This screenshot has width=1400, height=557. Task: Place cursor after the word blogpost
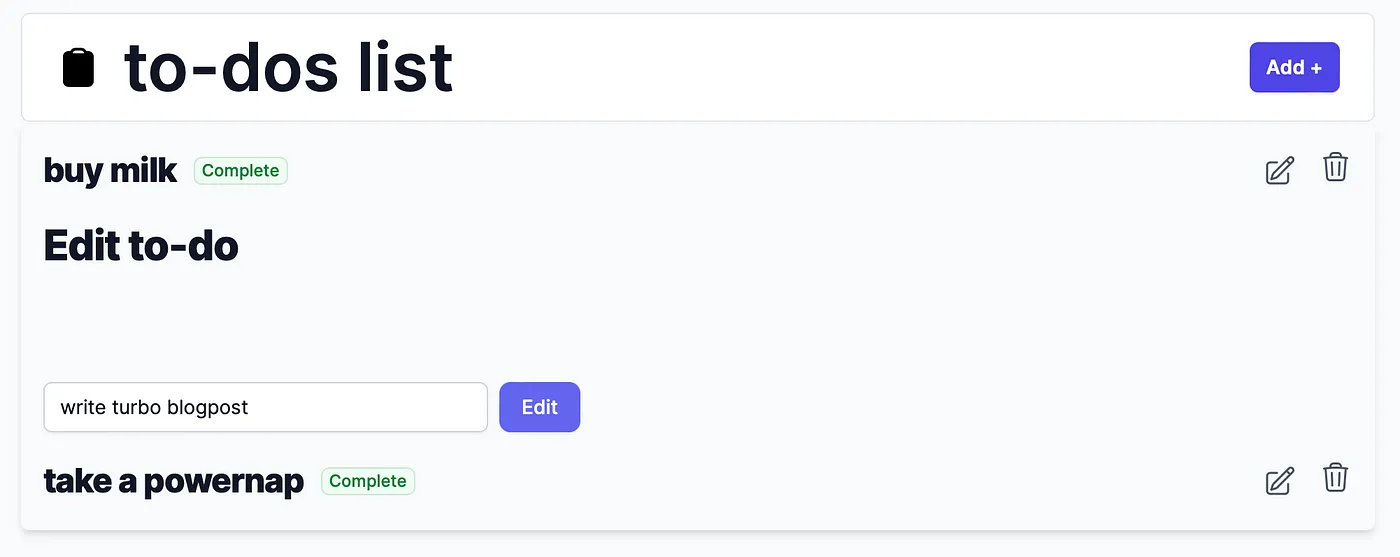251,407
